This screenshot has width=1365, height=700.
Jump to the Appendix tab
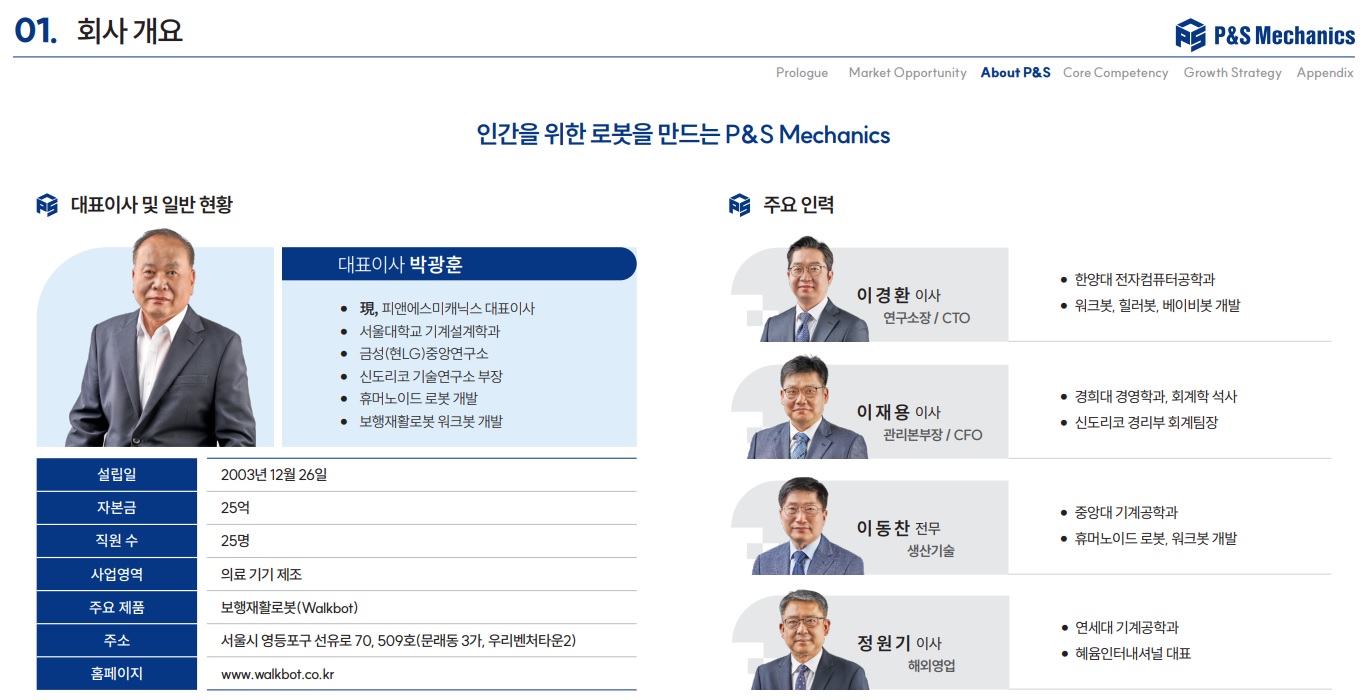1325,73
